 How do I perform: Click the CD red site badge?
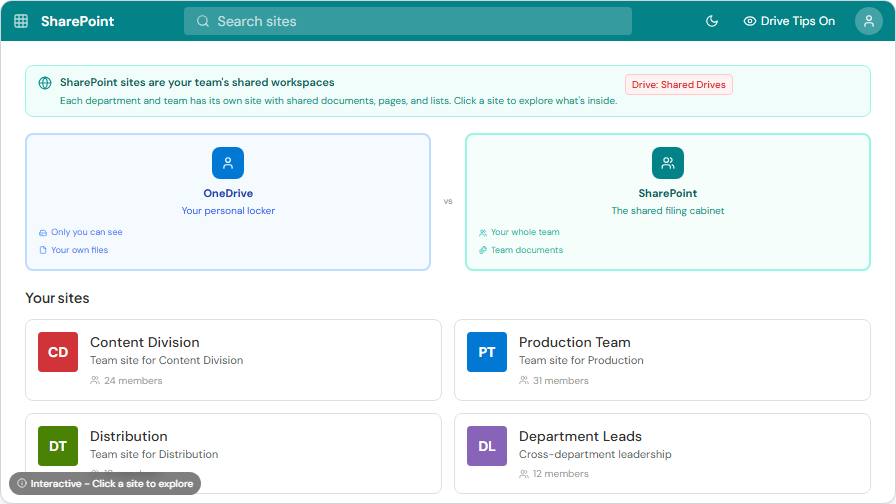click(x=58, y=352)
